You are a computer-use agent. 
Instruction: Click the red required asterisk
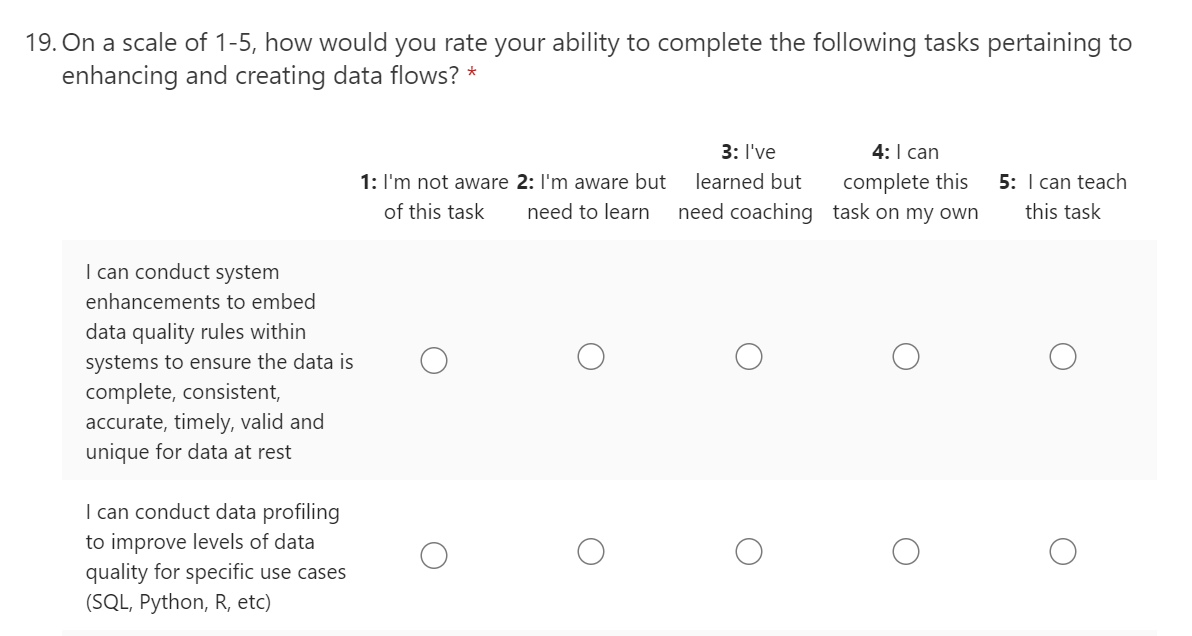coord(471,79)
